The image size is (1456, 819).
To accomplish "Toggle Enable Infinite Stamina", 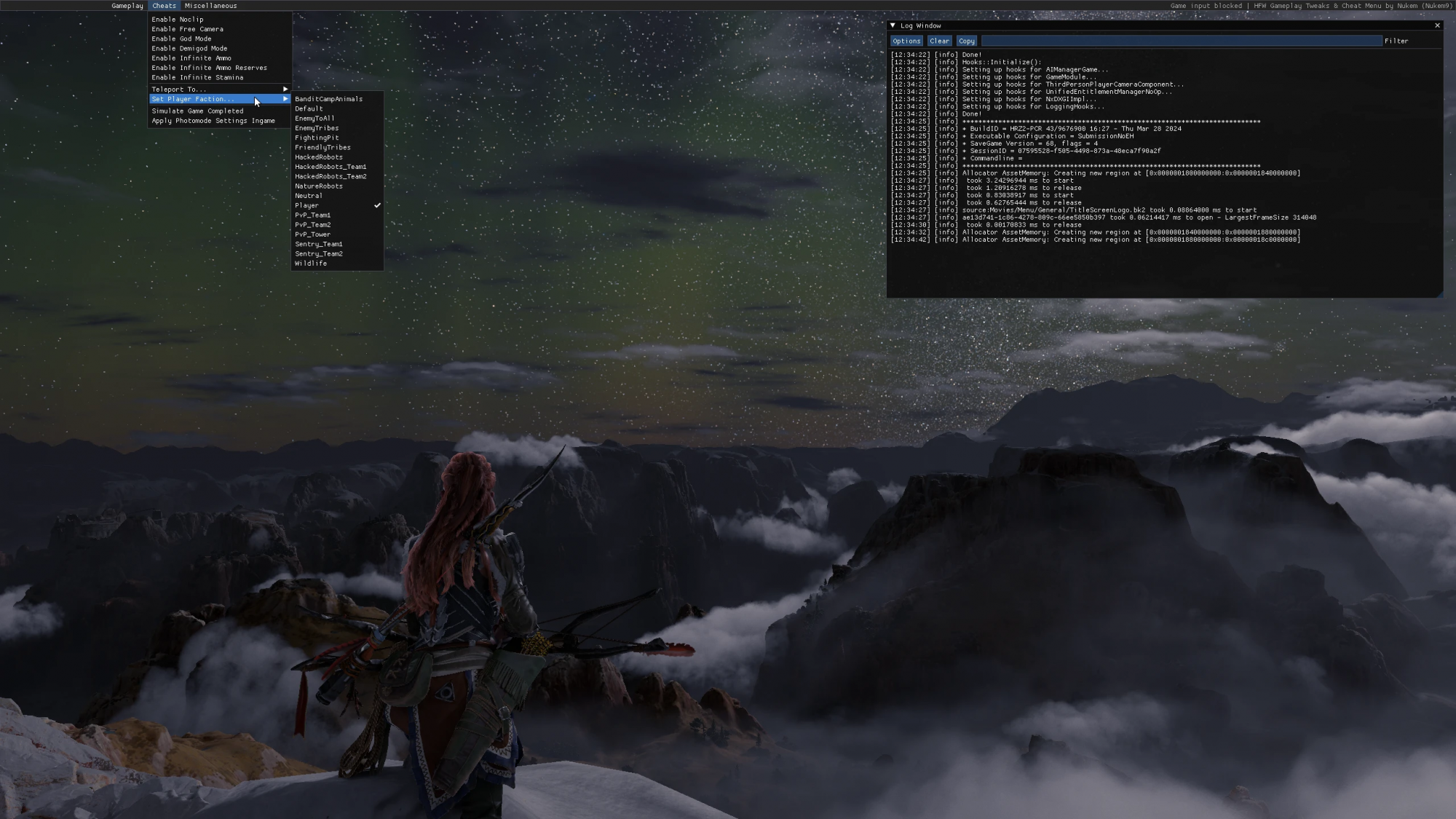I will (x=220, y=77).
